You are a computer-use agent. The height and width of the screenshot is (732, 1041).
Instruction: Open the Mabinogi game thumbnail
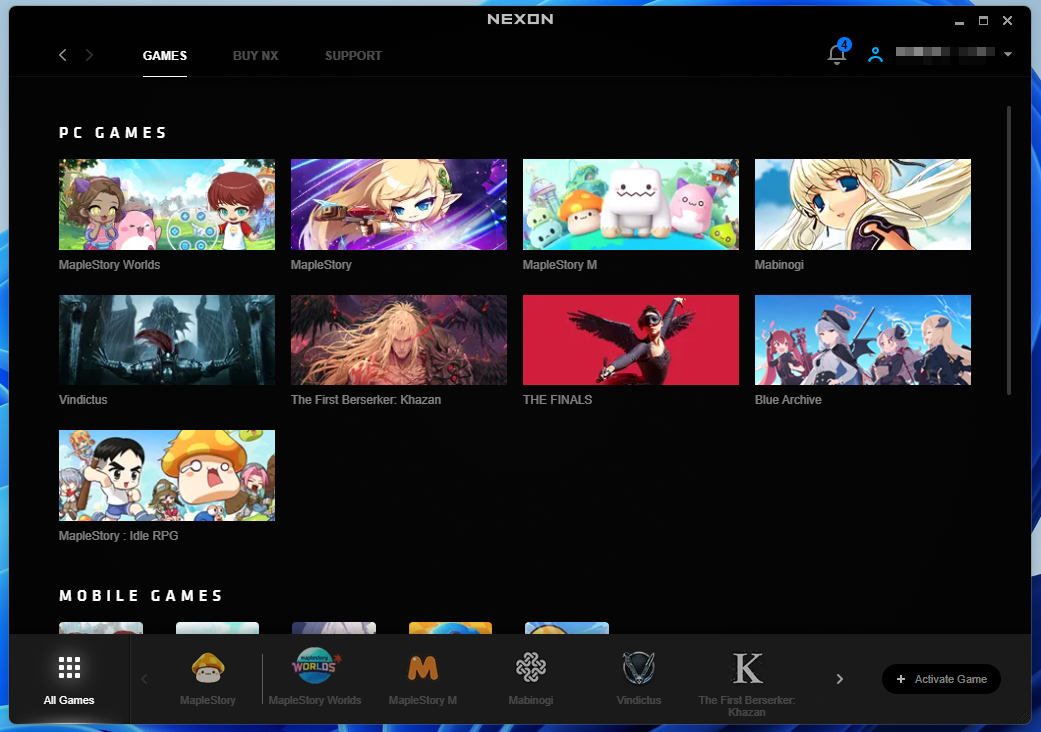point(863,204)
